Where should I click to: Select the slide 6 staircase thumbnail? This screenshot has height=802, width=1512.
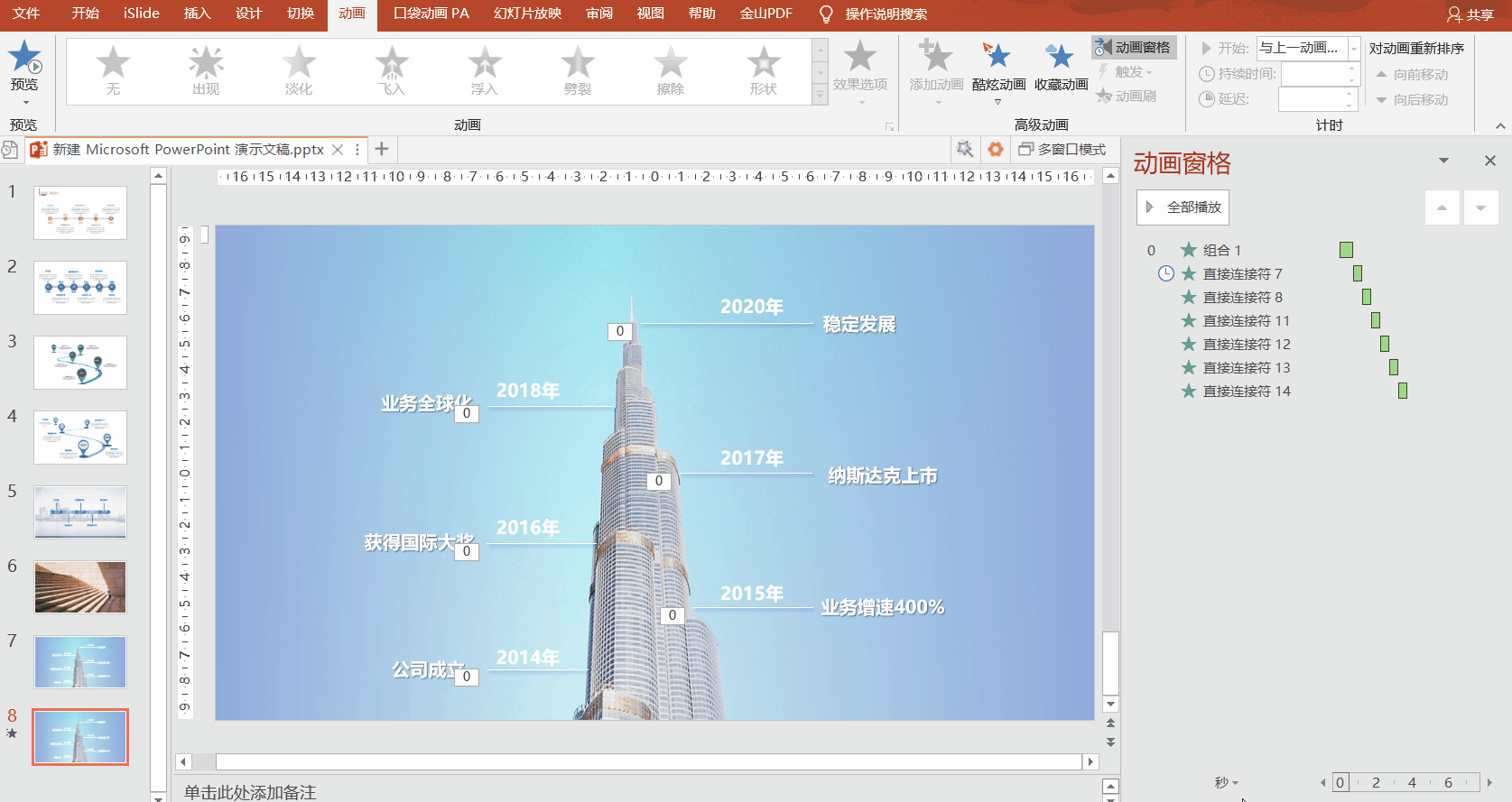(x=80, y=587)
